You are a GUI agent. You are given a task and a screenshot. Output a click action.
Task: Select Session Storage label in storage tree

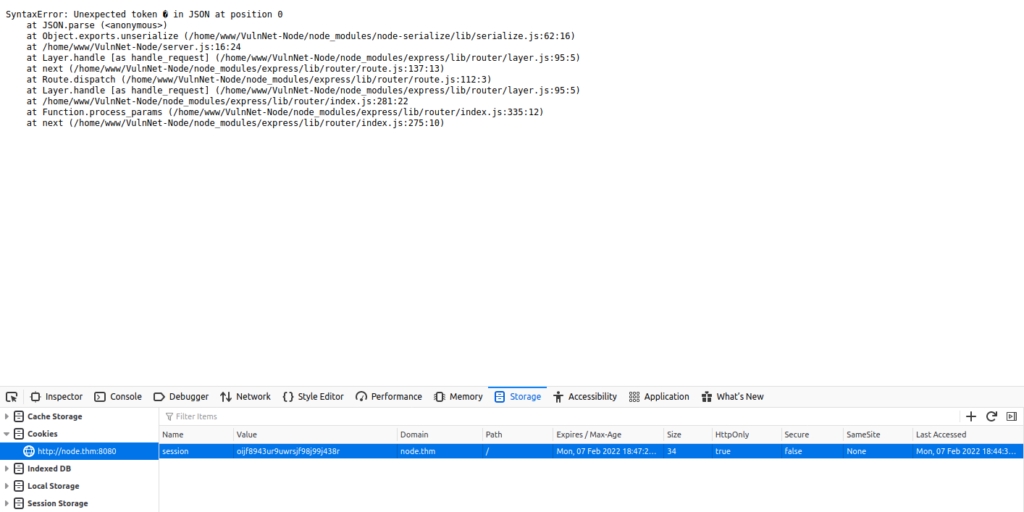pos(57,504)
